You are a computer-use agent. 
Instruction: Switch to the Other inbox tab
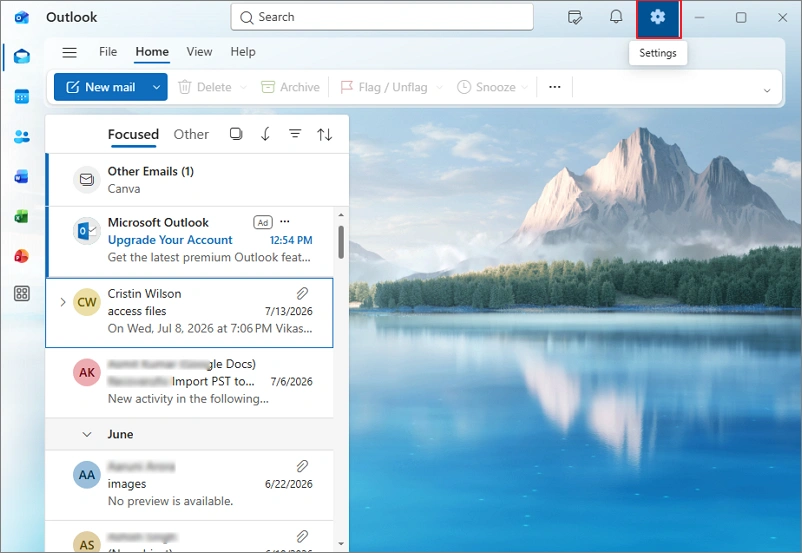(191, 135)
